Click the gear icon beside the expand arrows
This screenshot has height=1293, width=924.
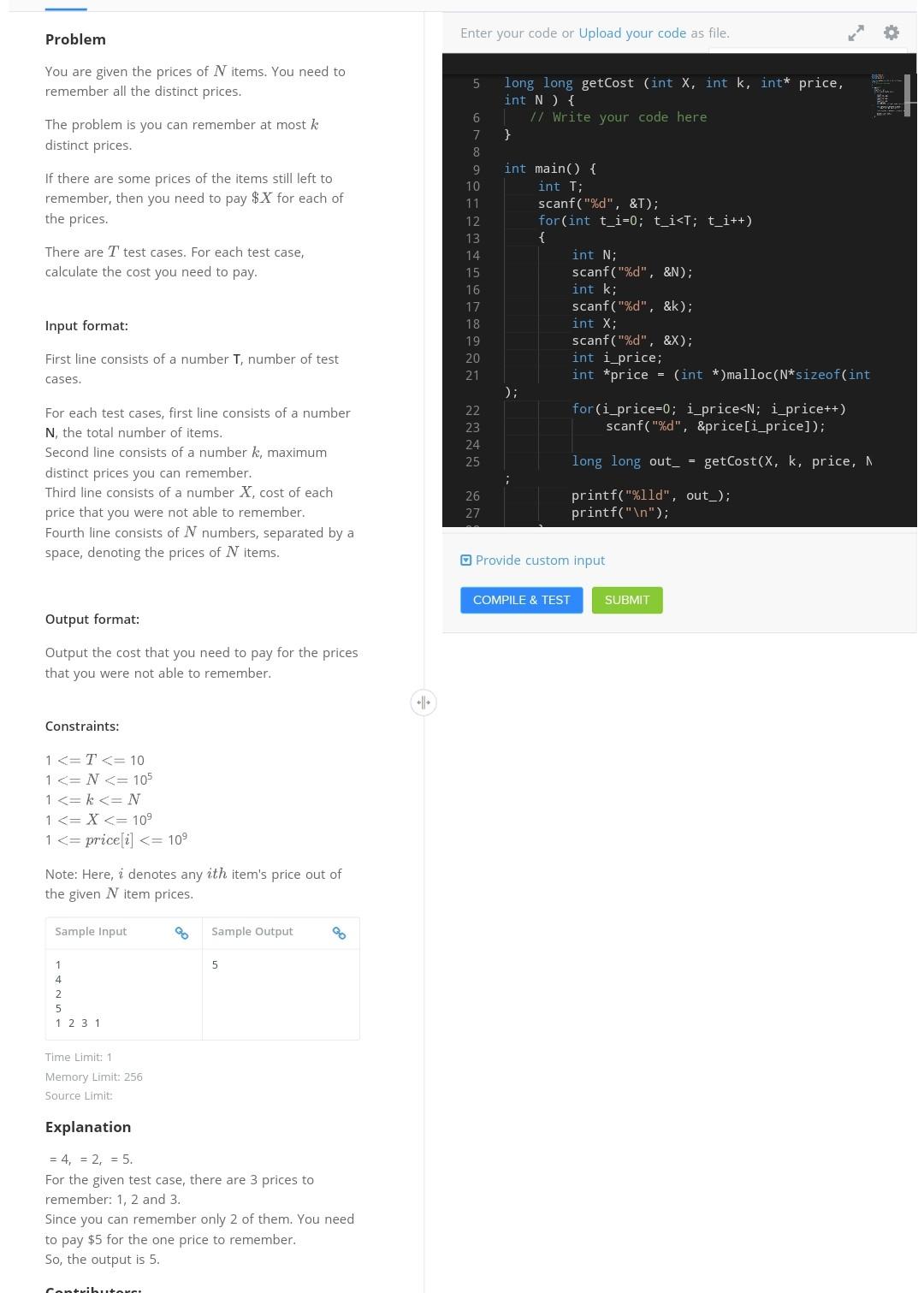coord(891,33)
